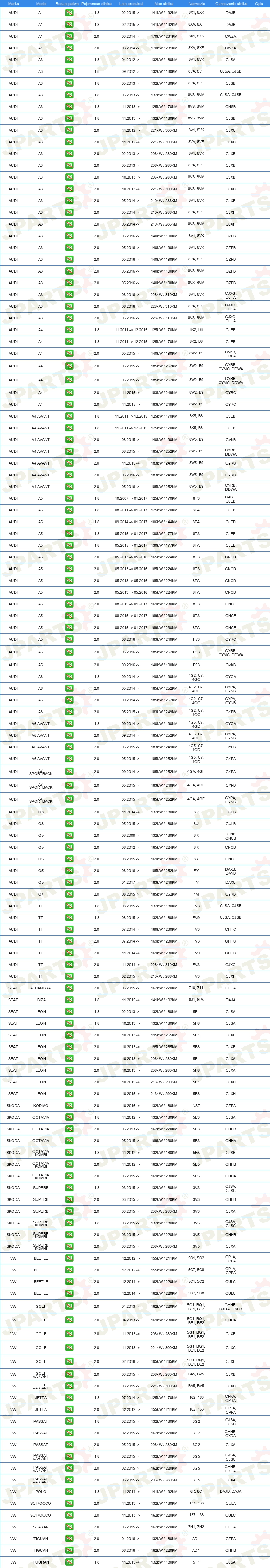The width and height of the screenshot is (270, 1568).
Task: Click the Lata produkcji column header
Action: coord(131,4)
